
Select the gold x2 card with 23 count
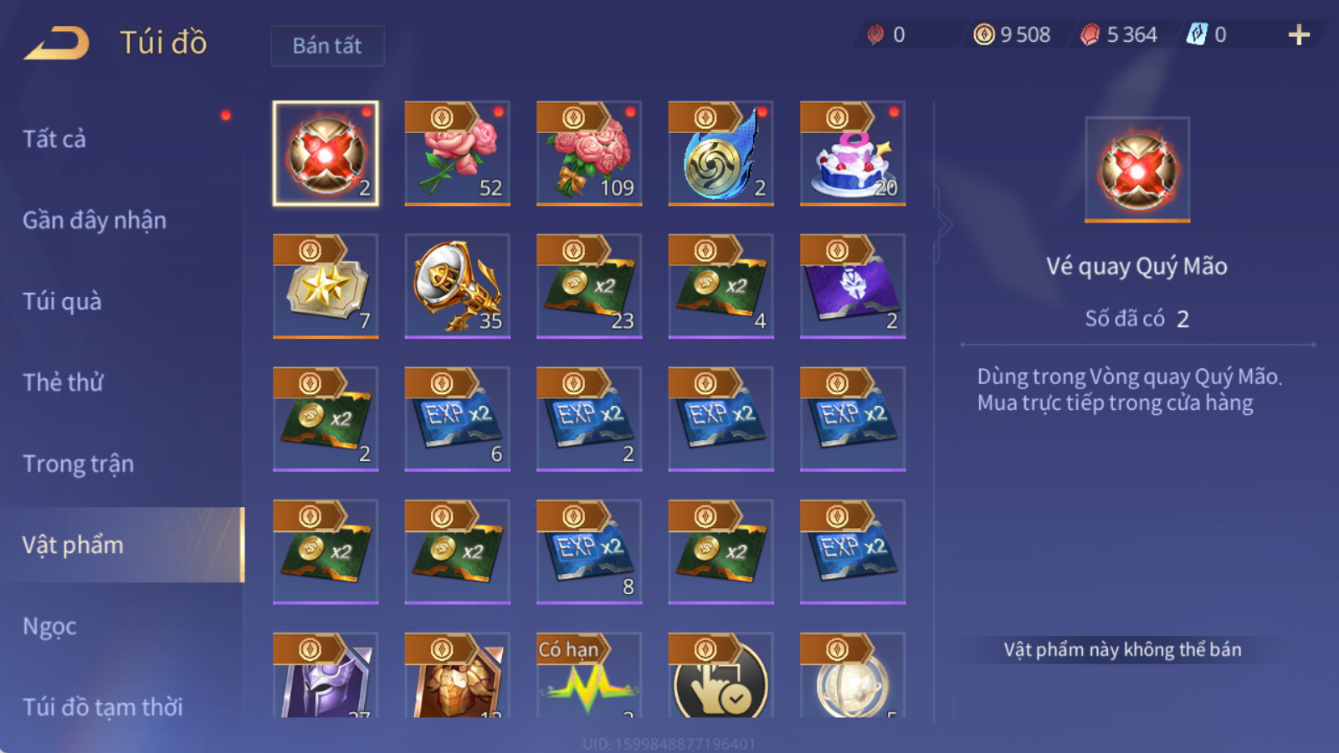tap(589, 287)
